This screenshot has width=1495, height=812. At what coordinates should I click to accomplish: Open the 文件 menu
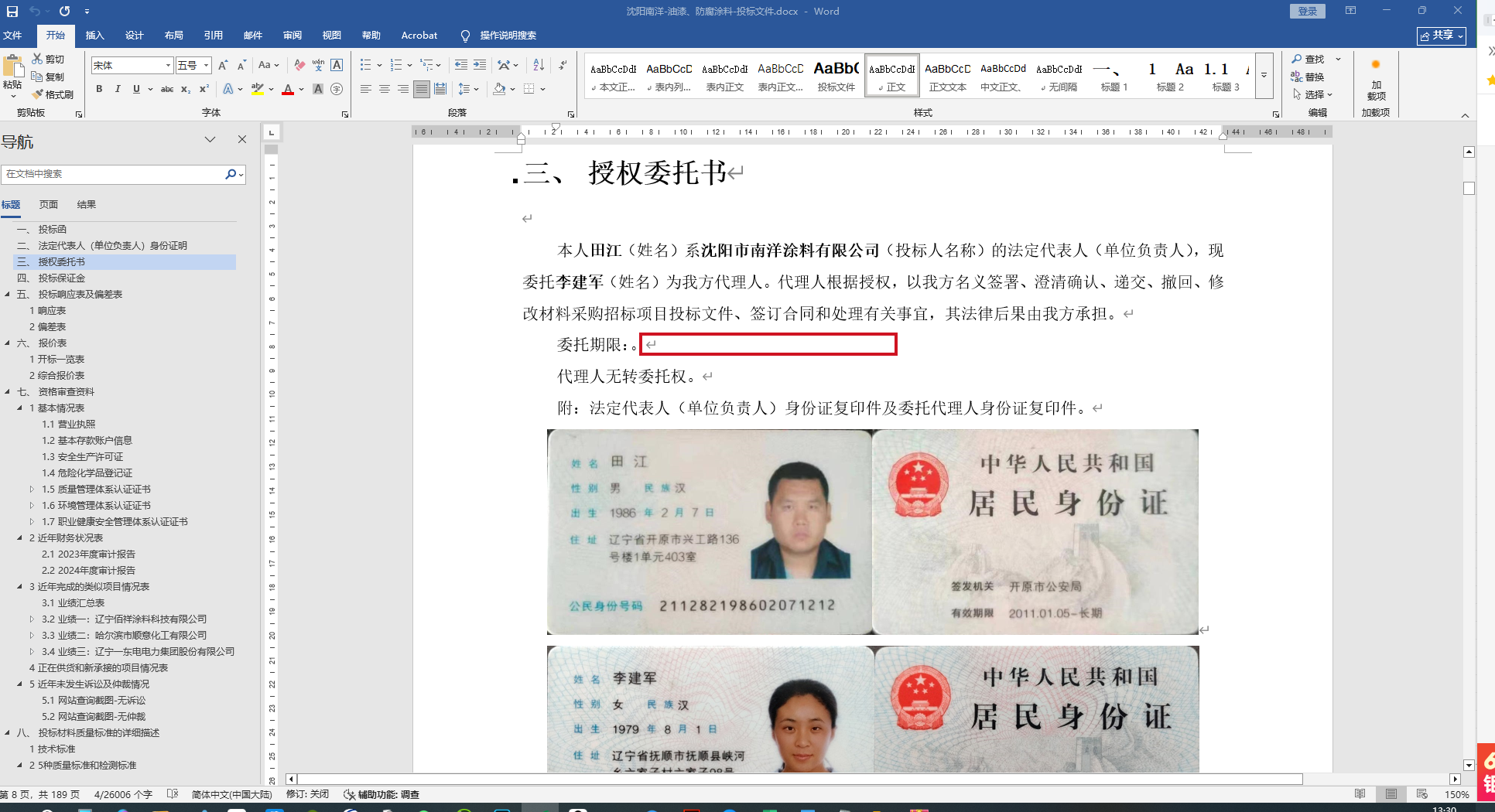[12, 36]
